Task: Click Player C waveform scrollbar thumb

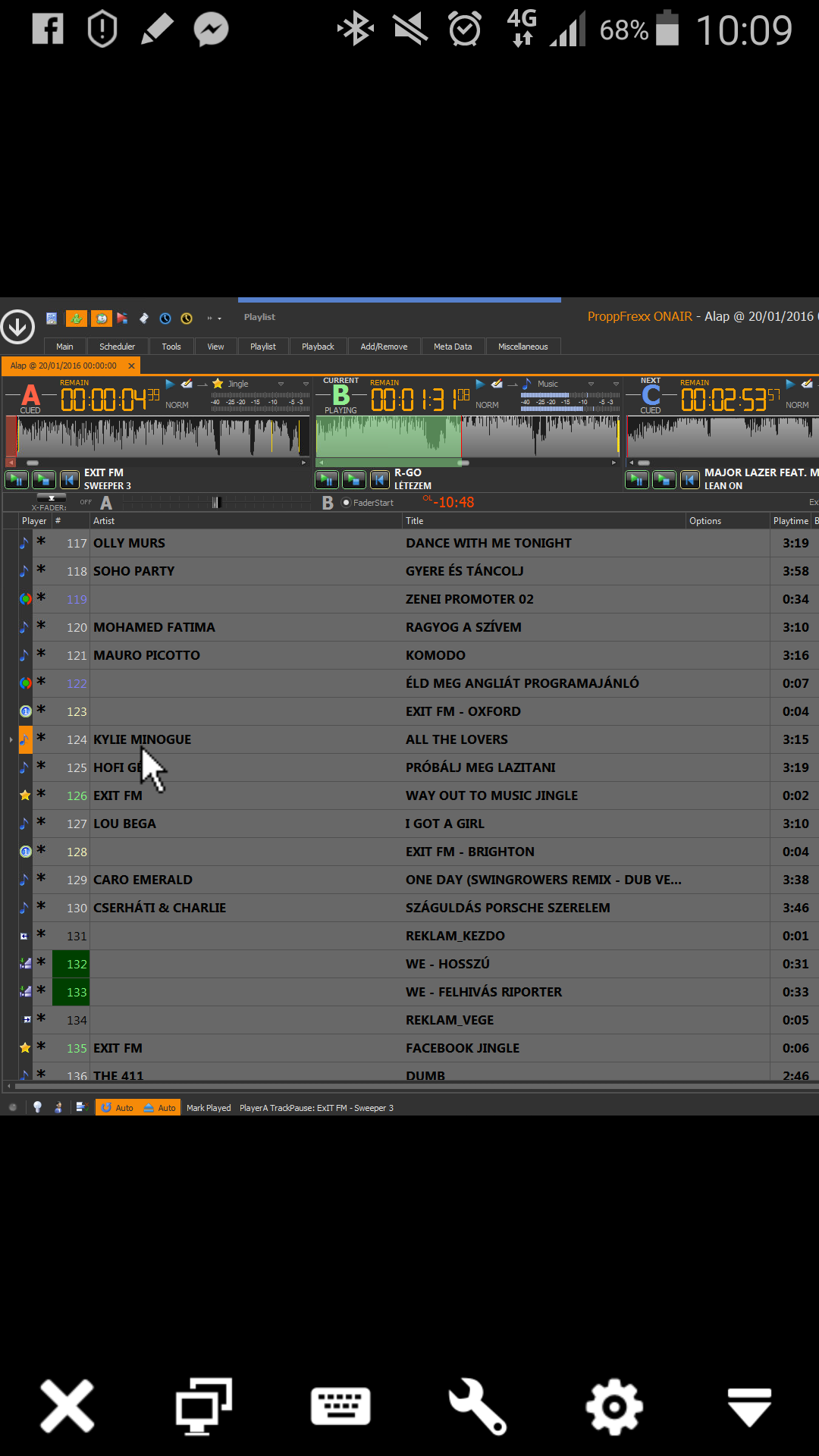Action: point(644,463)
